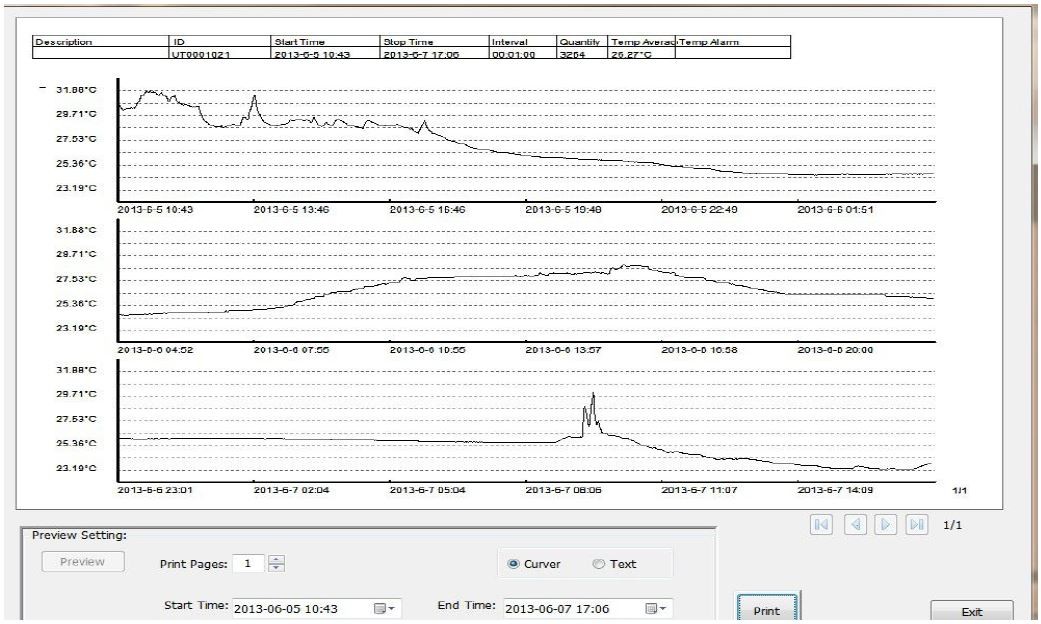Screen dimensions: 1041x624
Task: Decrease Print Pages with down arrow
Action: click(x=275, y=568)
